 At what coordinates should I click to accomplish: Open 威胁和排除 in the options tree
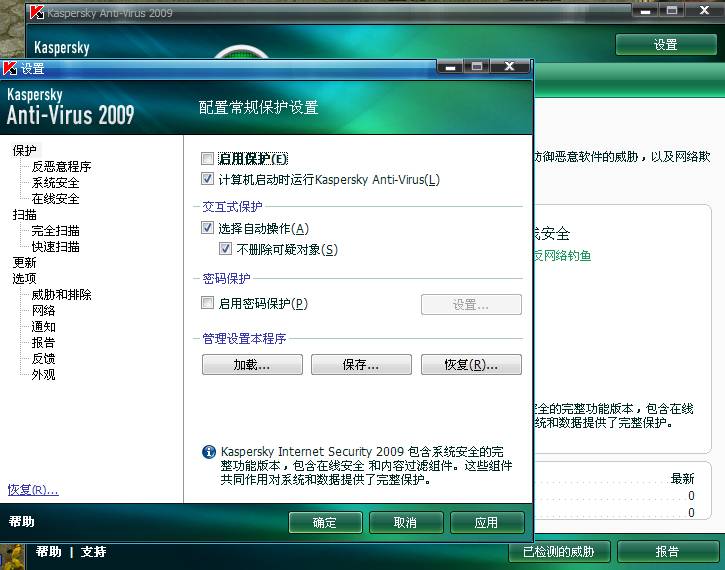tap(61, 295)
